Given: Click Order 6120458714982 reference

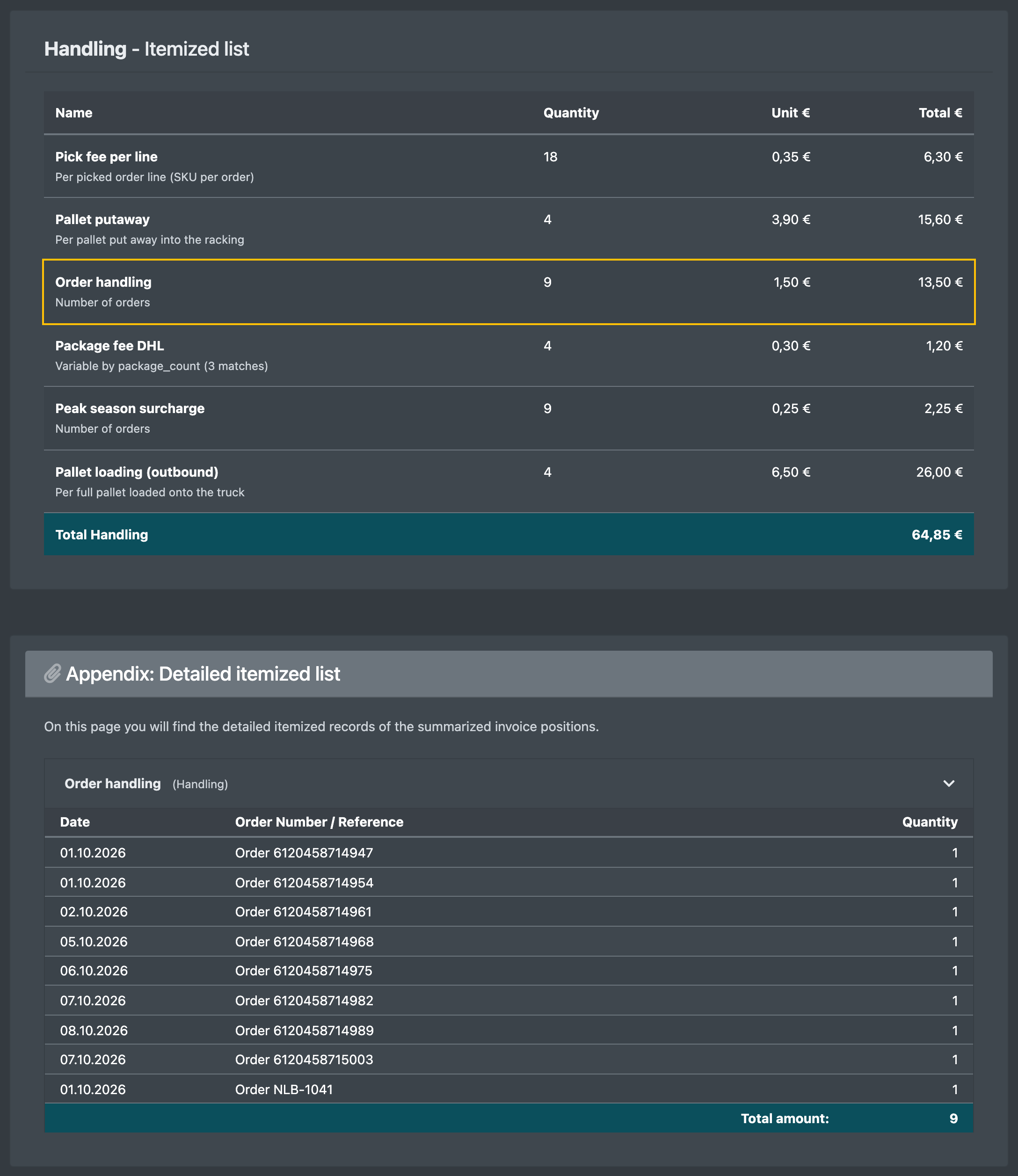Looking at the screenshot, I should tap(304, 1001).
